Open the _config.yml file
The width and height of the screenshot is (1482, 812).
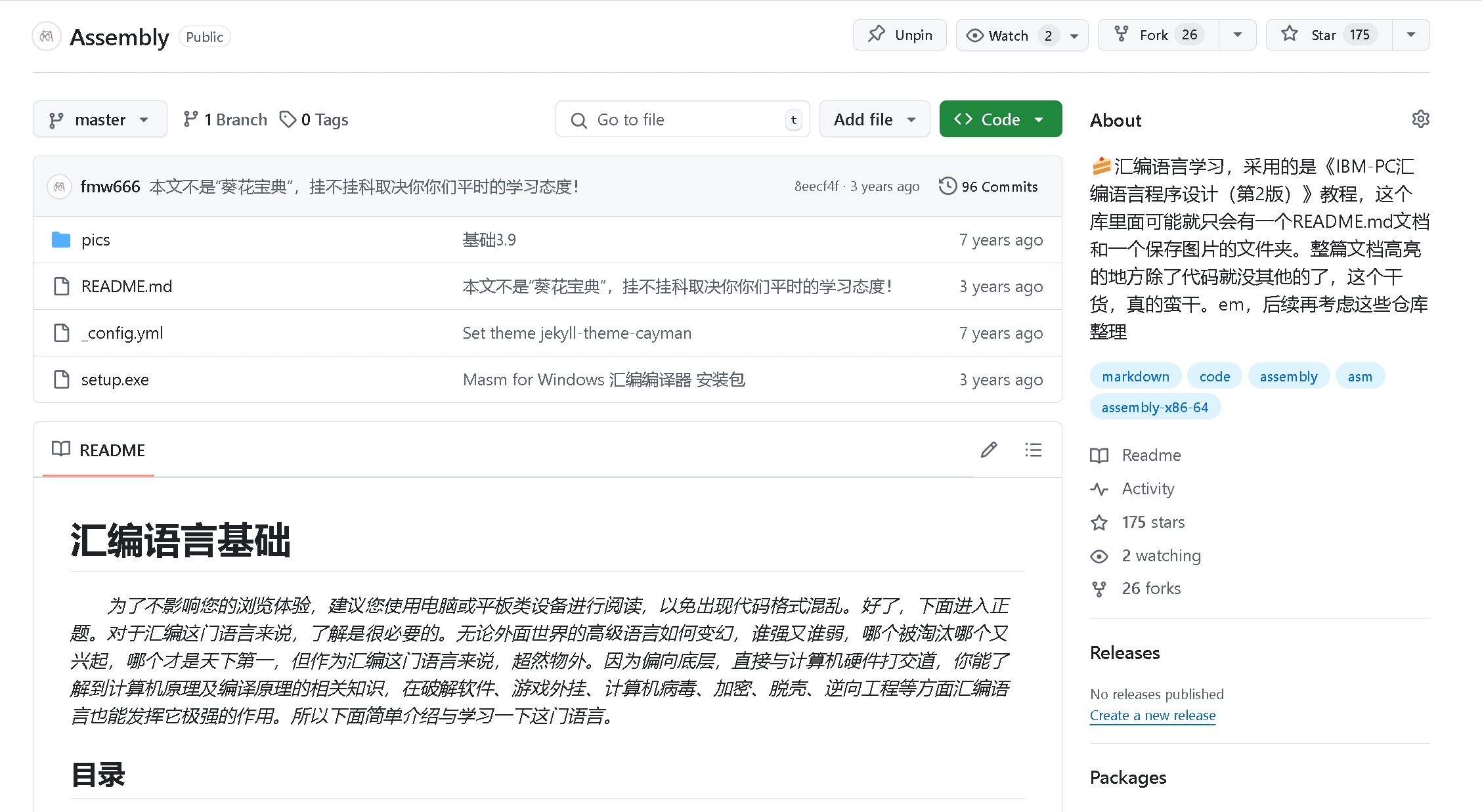(x=122, y=333)
